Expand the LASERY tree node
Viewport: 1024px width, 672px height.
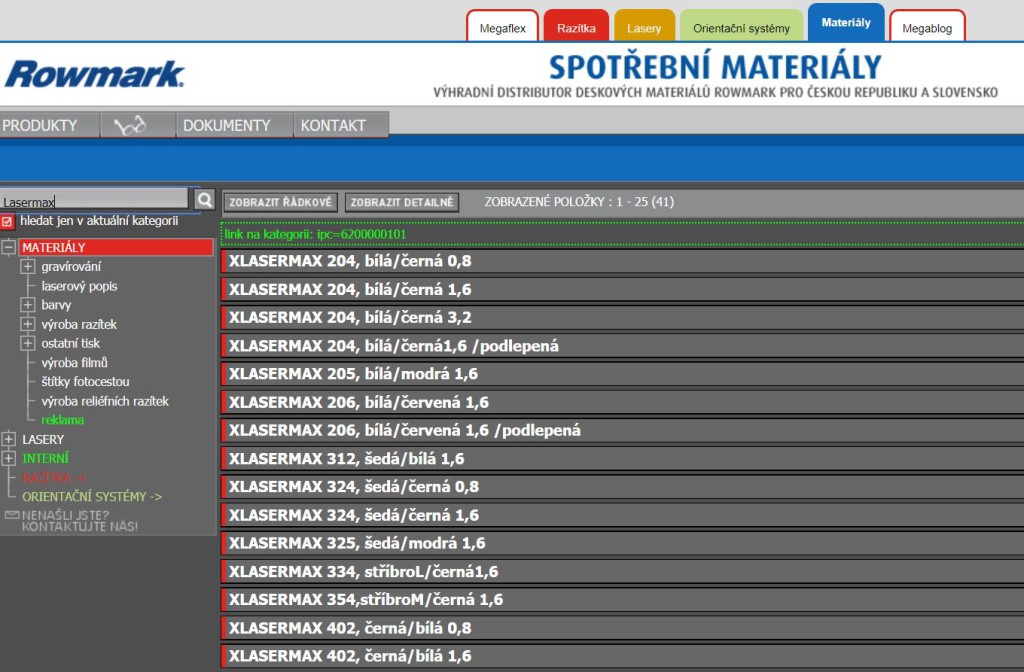point(9,439)
